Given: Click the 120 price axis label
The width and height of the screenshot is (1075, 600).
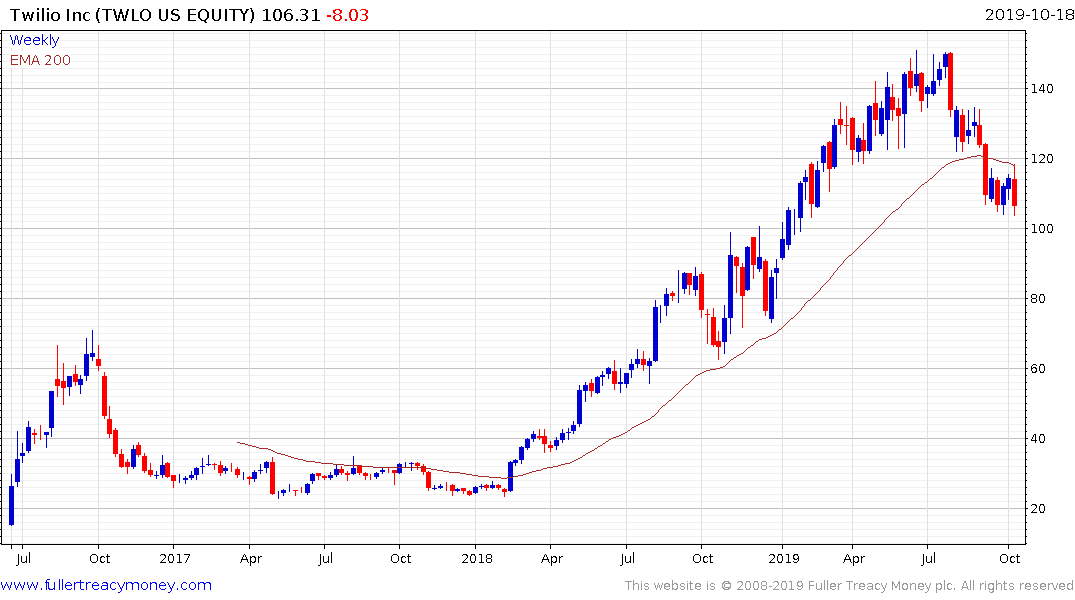Looking at the screenshot, I should (x=1042, y=158).
